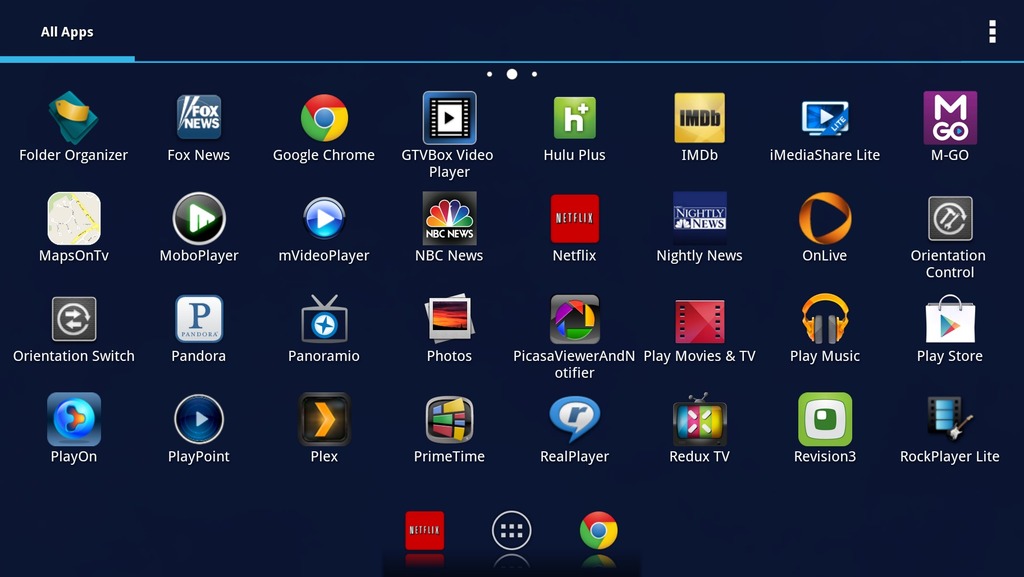Image resolution: width=1024 pixels, height=577 pixels.
Task: Launch the Orientation Switch app
Action: point(74,320)
